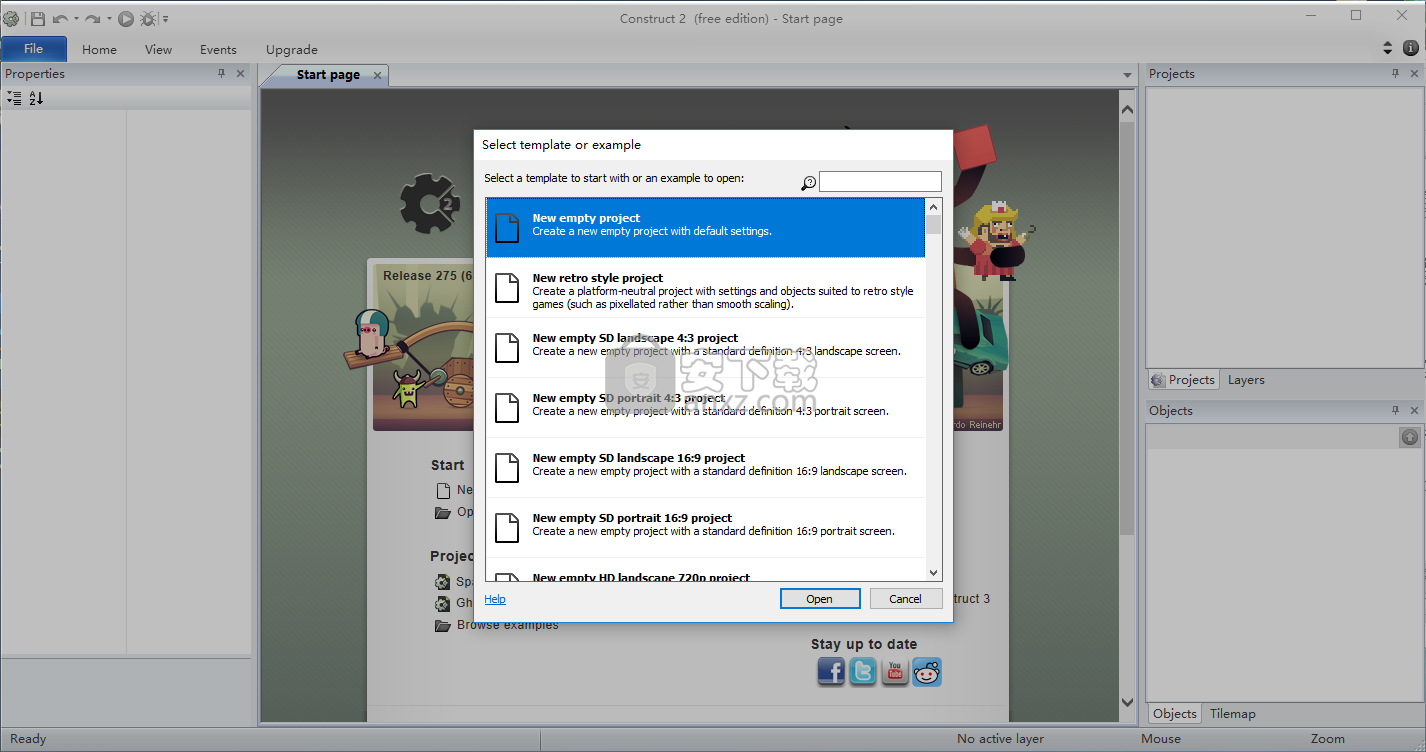The width and height of the screenshot is (1426, 752).
Task: Click template list scrollbar up arrow
Action: pyautogui.click(x=934, y=206)
